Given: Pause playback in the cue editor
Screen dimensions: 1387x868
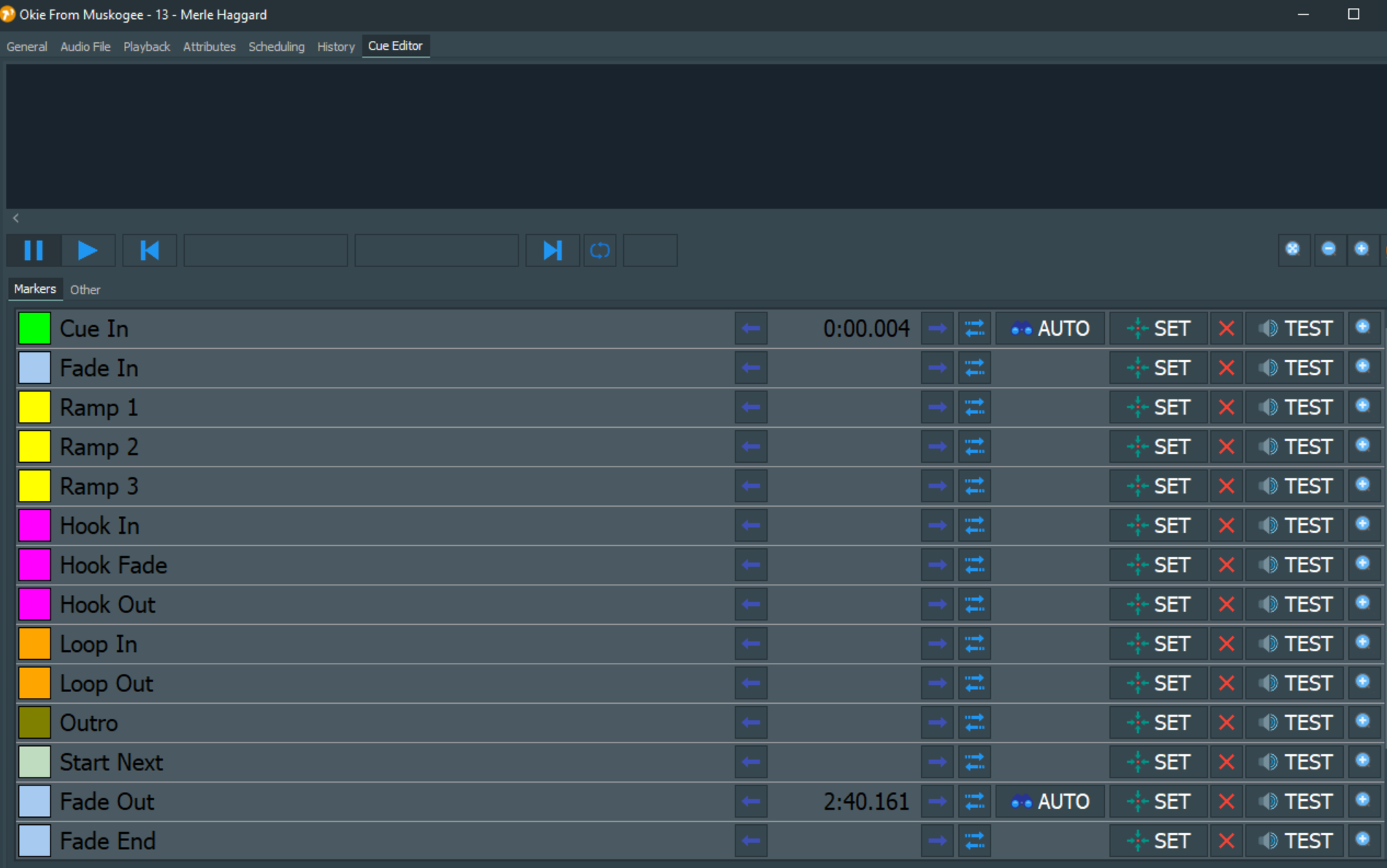Looking at the screenshot, I should (34, 250).
